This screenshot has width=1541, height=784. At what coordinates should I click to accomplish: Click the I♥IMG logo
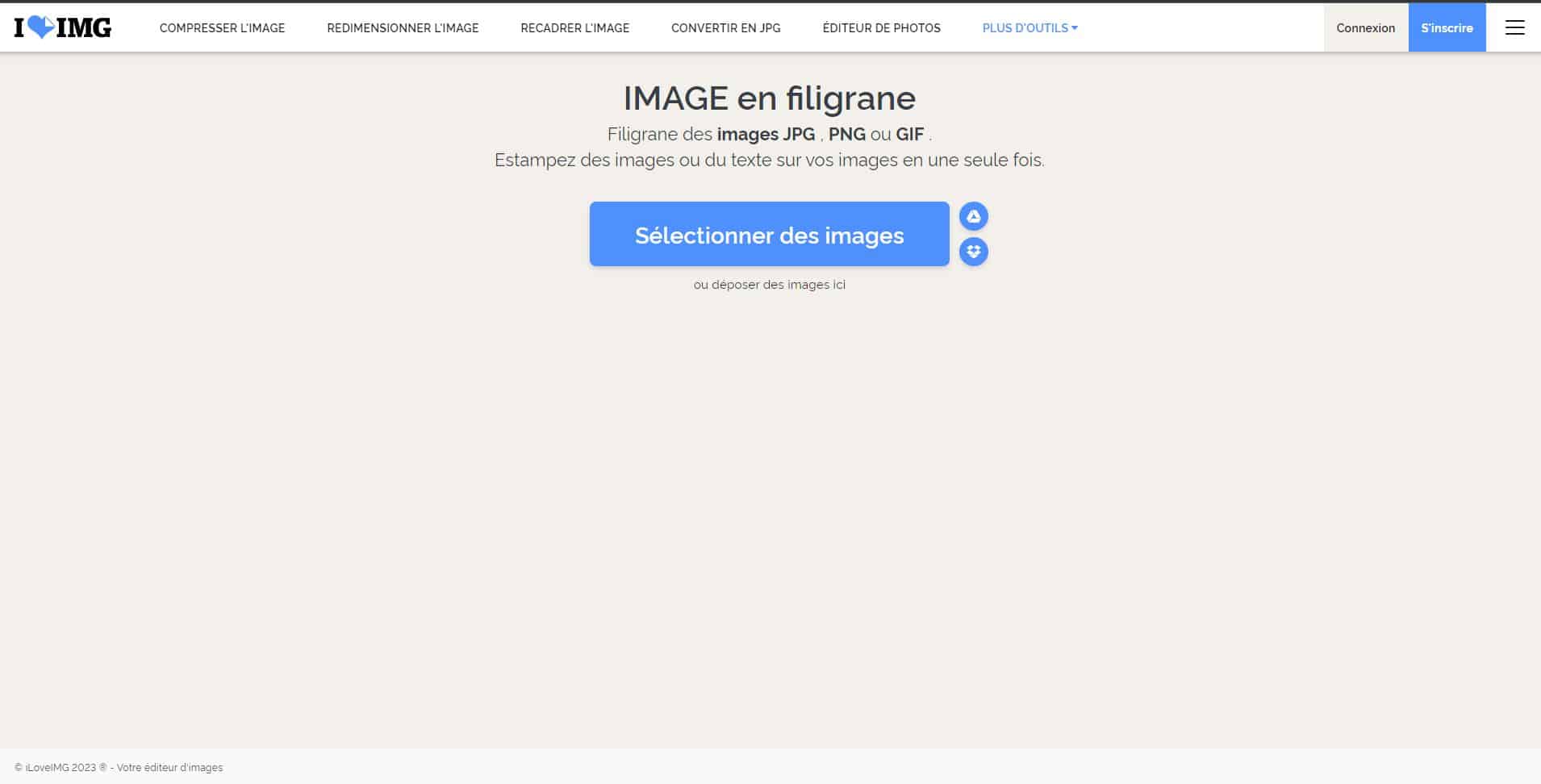tap(61, 27)
